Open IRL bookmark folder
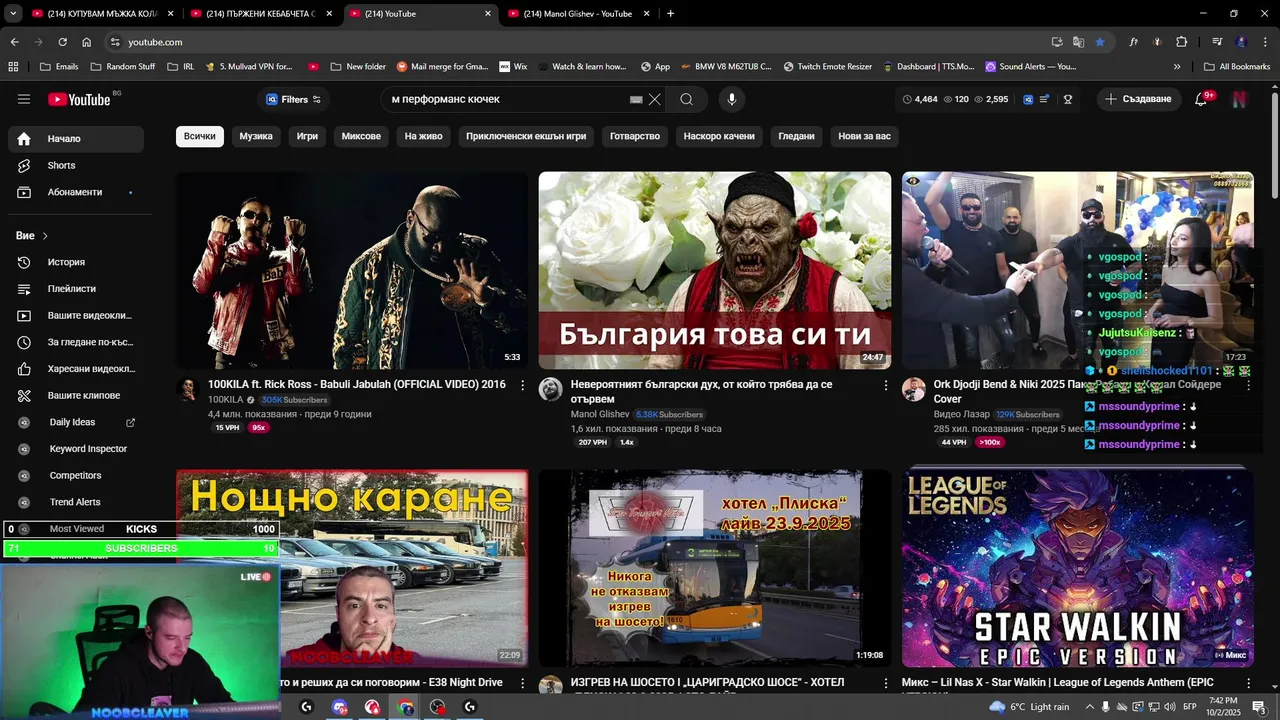Image resolution: width=1280 pixels, height=720 pixels. 180,66
